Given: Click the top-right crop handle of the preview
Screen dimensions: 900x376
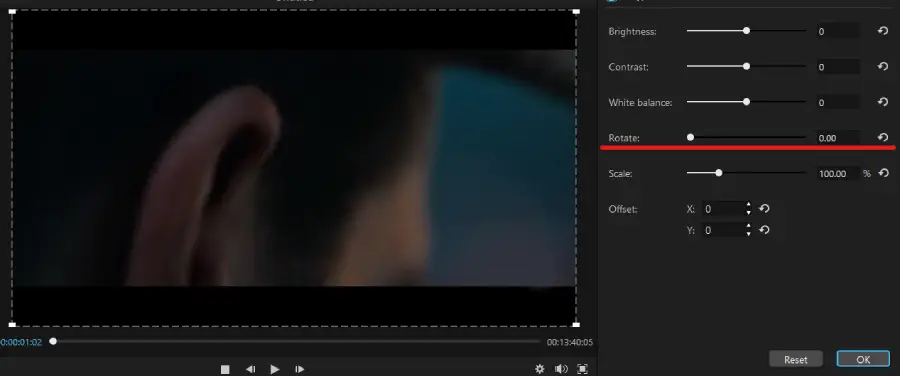Looking at the screenshot, I should tap(576, 11).
